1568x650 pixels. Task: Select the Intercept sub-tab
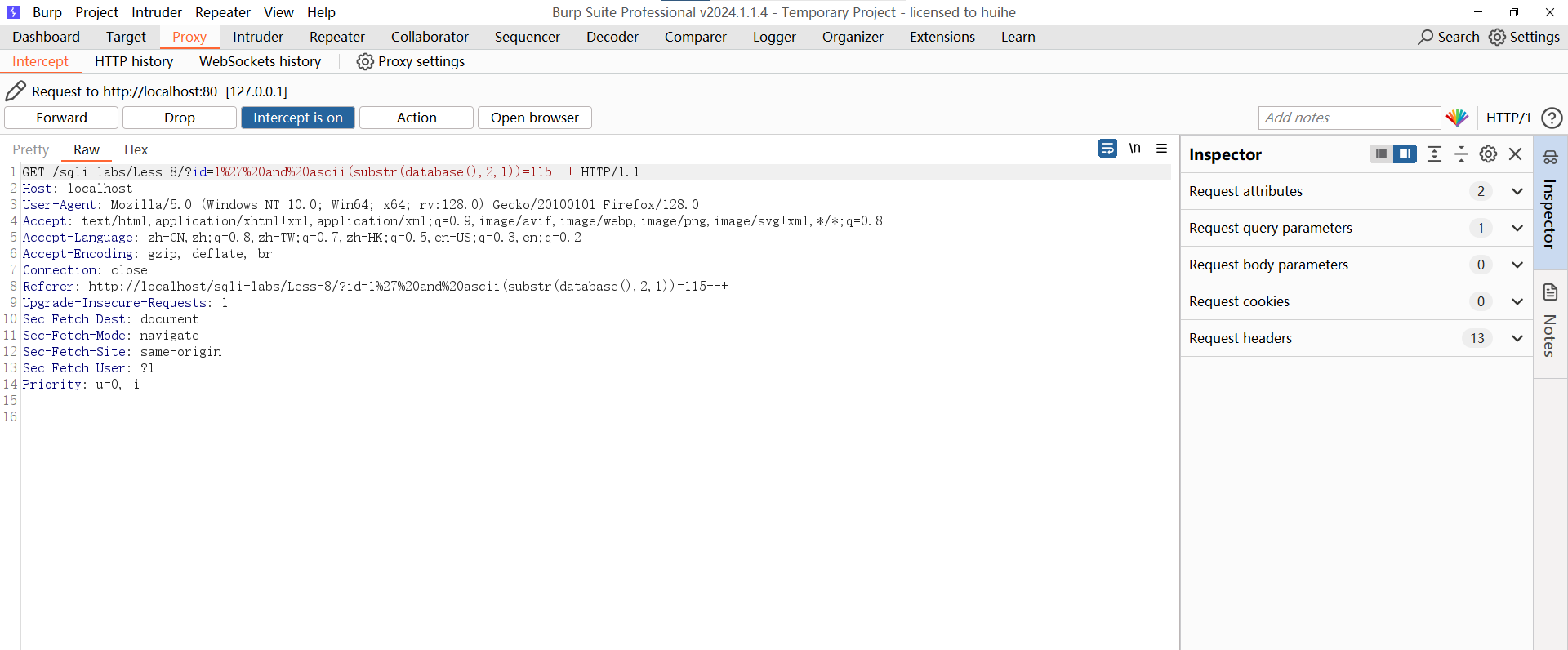coord(40,61)
